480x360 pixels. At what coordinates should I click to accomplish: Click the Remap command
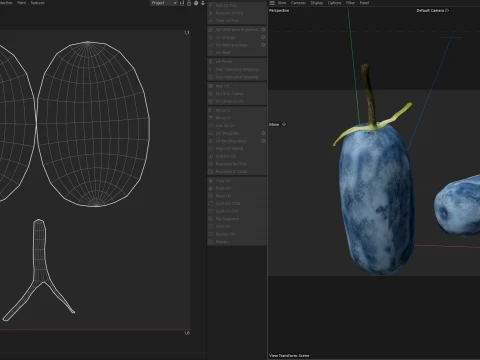(x=222, y=242)
